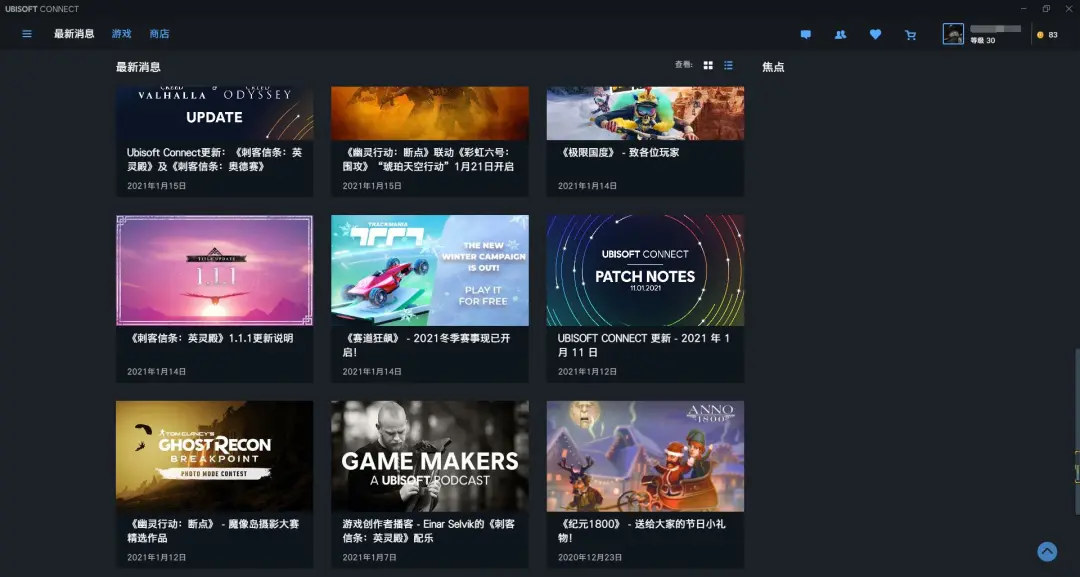The height and width of the screenshot is (577, 1080).
Task: Open the shopping cart
Action: click(x=910, y=34)
